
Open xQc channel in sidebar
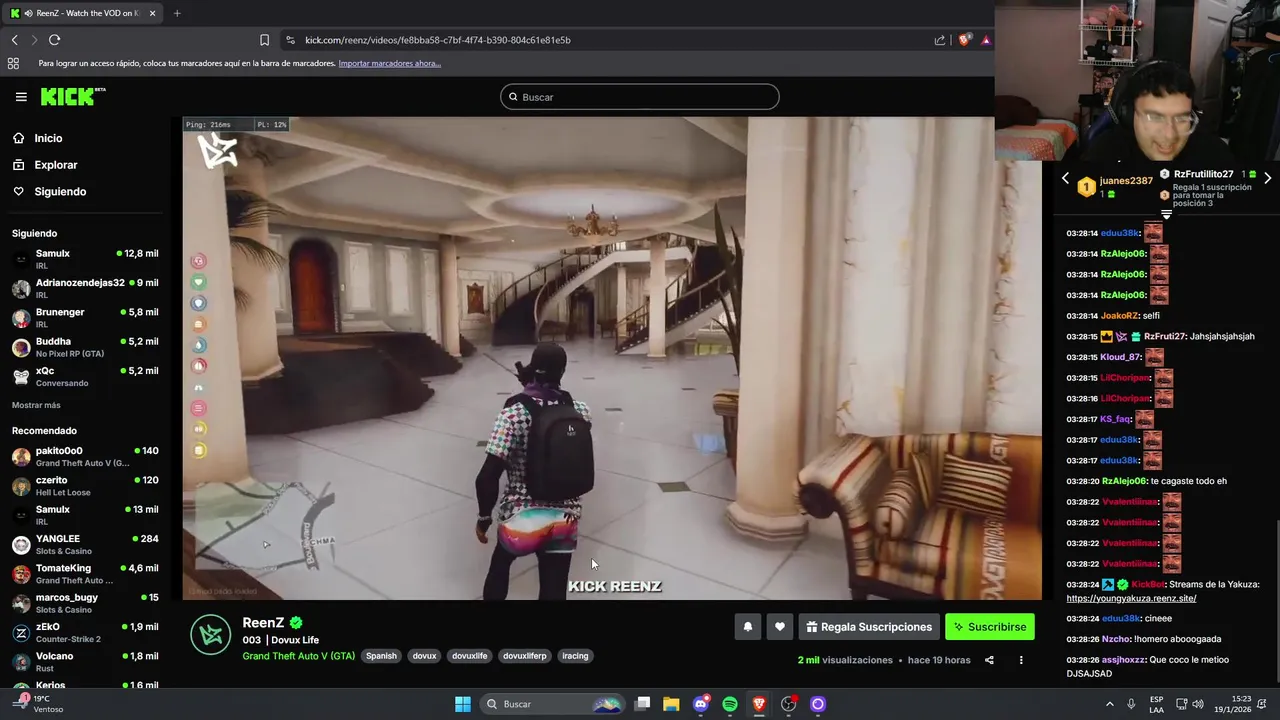(87, 376)
